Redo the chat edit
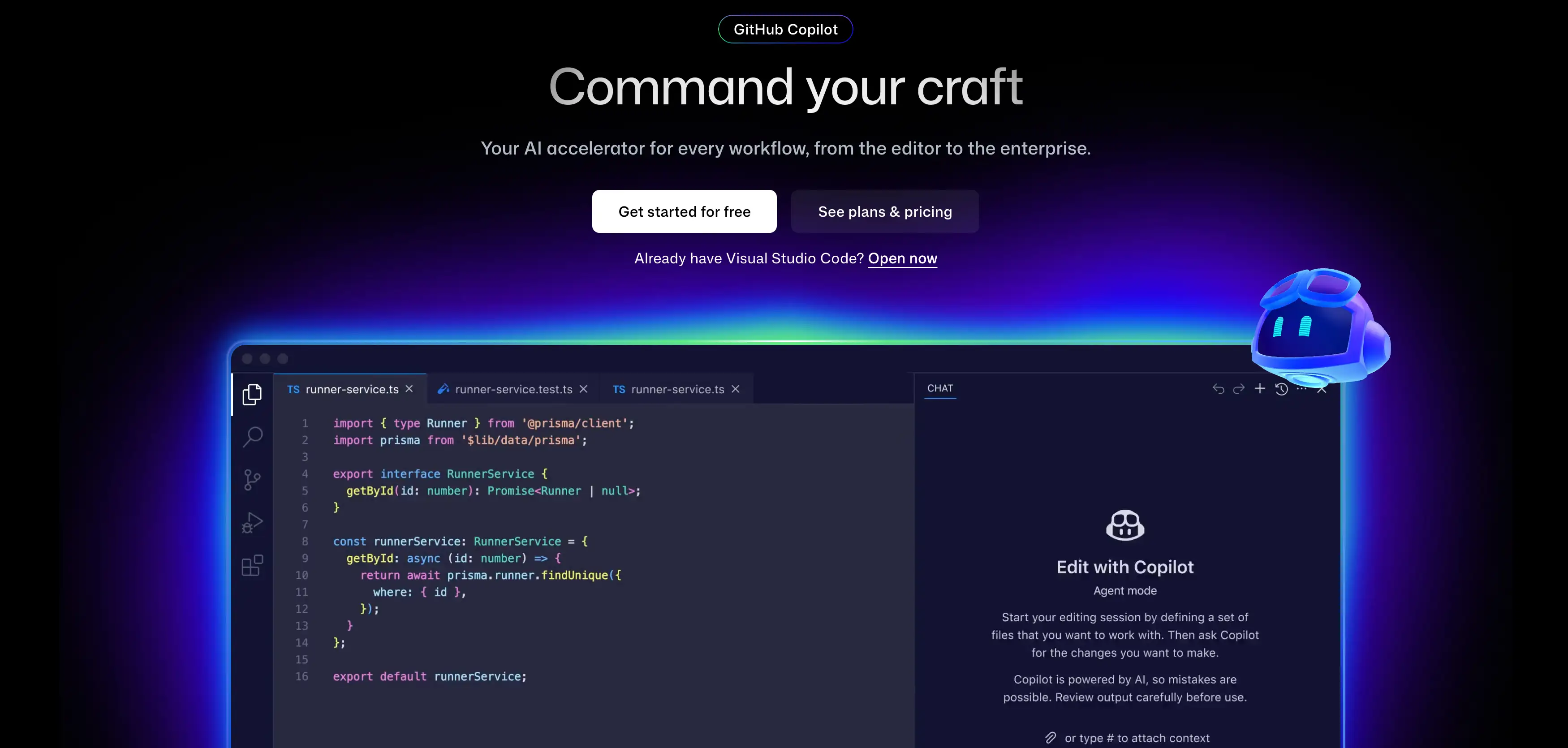The width and height of the screenshot is (1568, 748). pyautogui.click(x=1239, y=388)
